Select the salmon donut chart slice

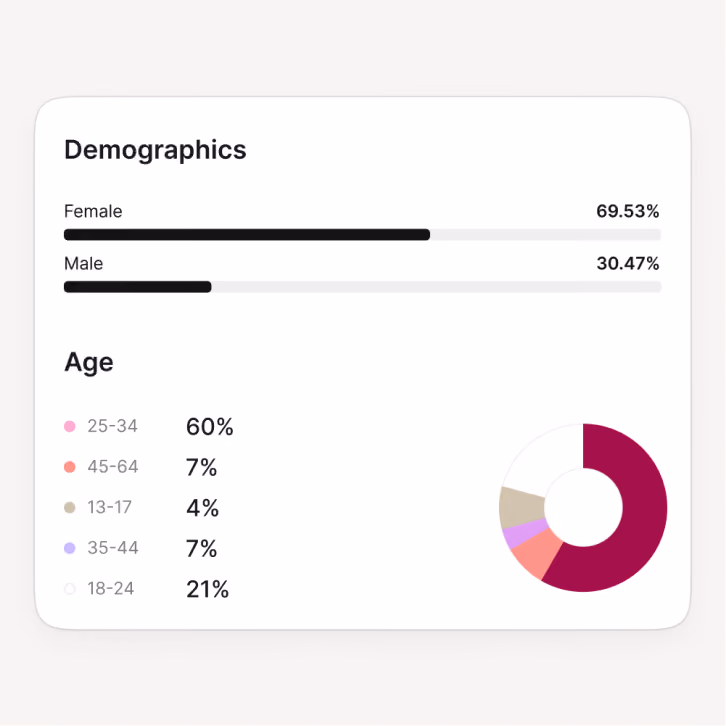point(537,553)
